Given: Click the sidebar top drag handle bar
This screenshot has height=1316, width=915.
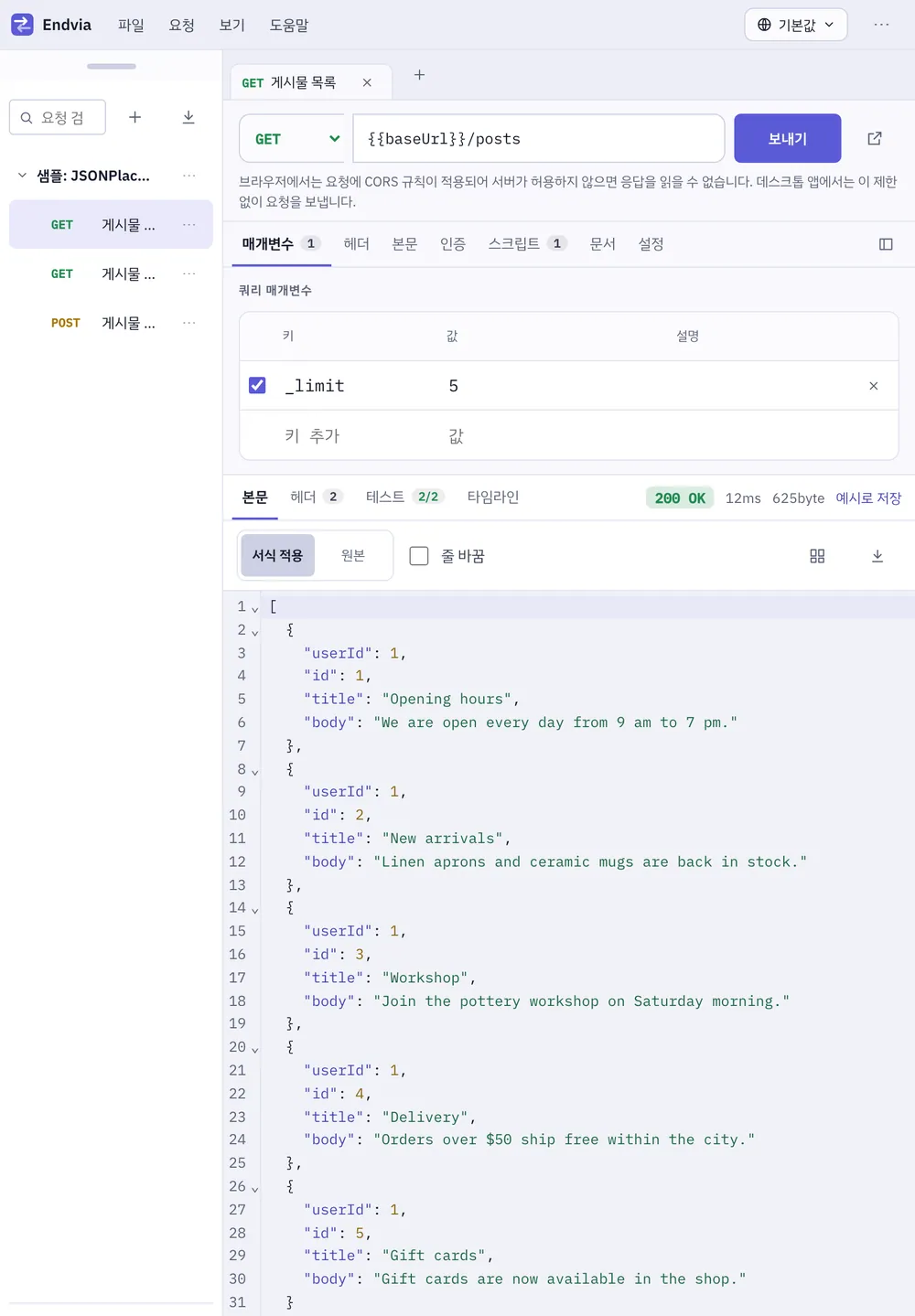Looking at the screenshot, I should coord(112,66).
